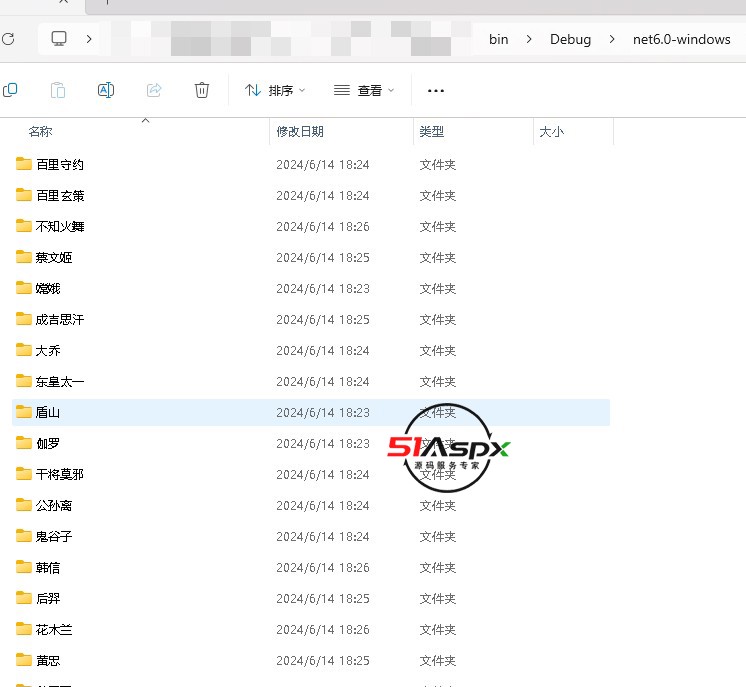Click the folder icon of 百里守约

(24, 164)
